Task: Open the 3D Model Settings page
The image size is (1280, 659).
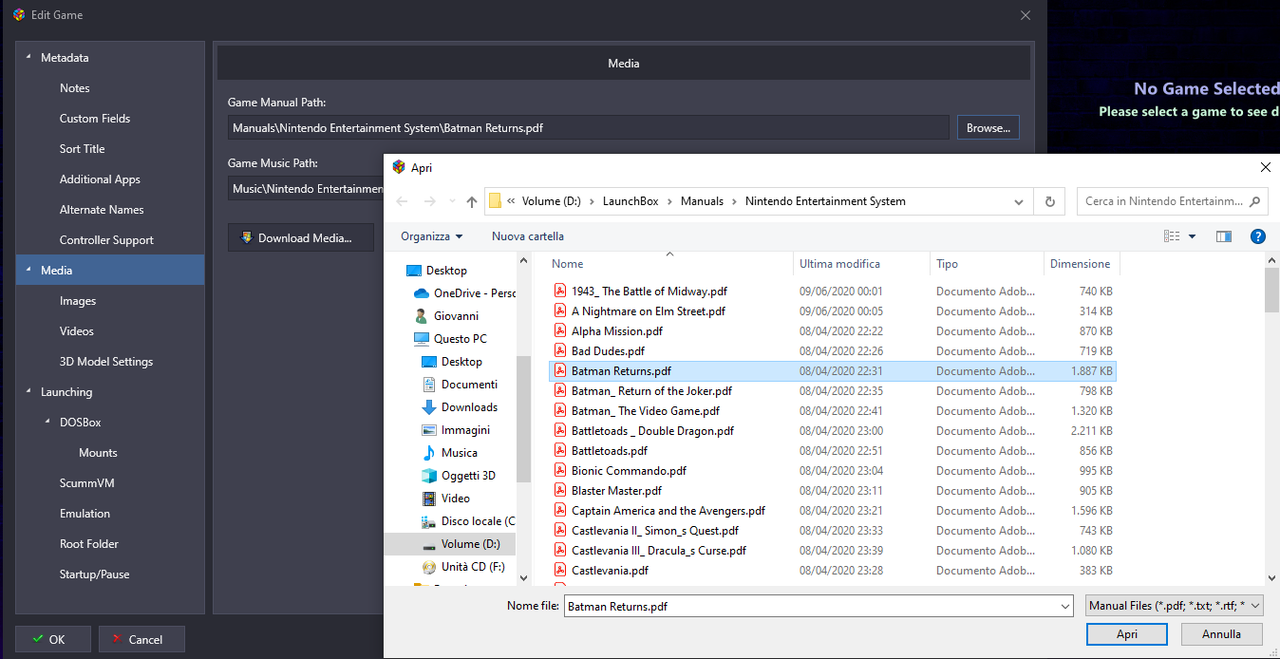Action: click(106, 361)
